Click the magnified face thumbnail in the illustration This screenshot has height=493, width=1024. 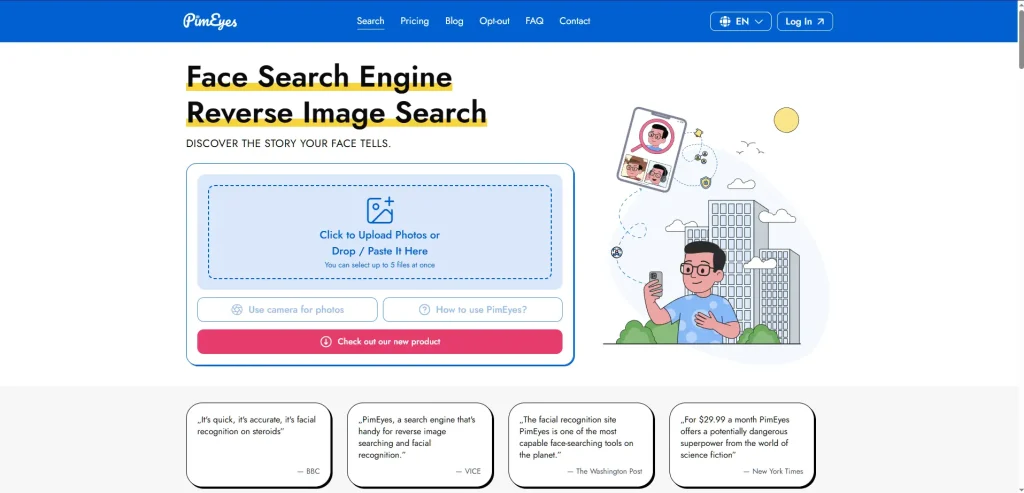coord(657,135)
